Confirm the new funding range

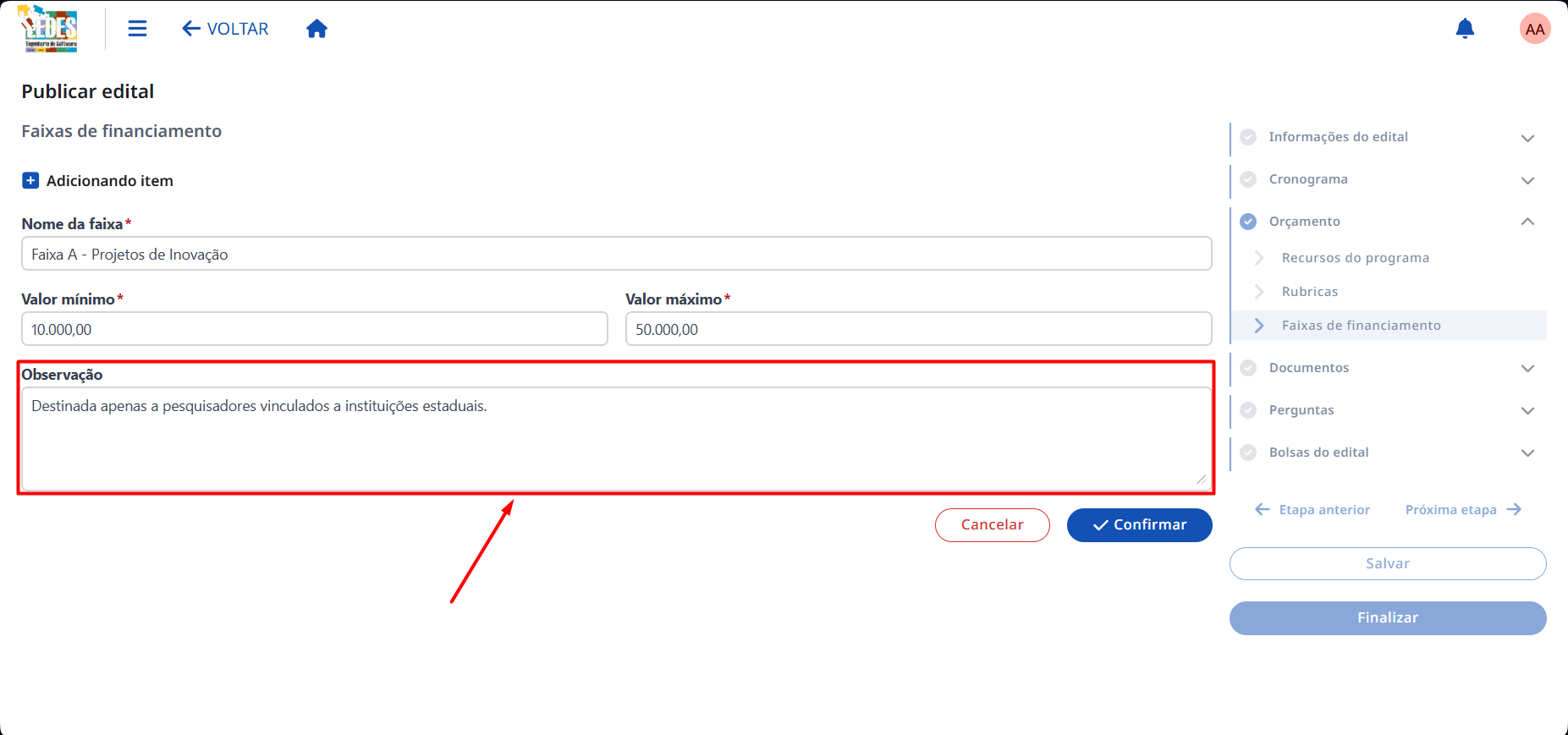(1139, 525)
